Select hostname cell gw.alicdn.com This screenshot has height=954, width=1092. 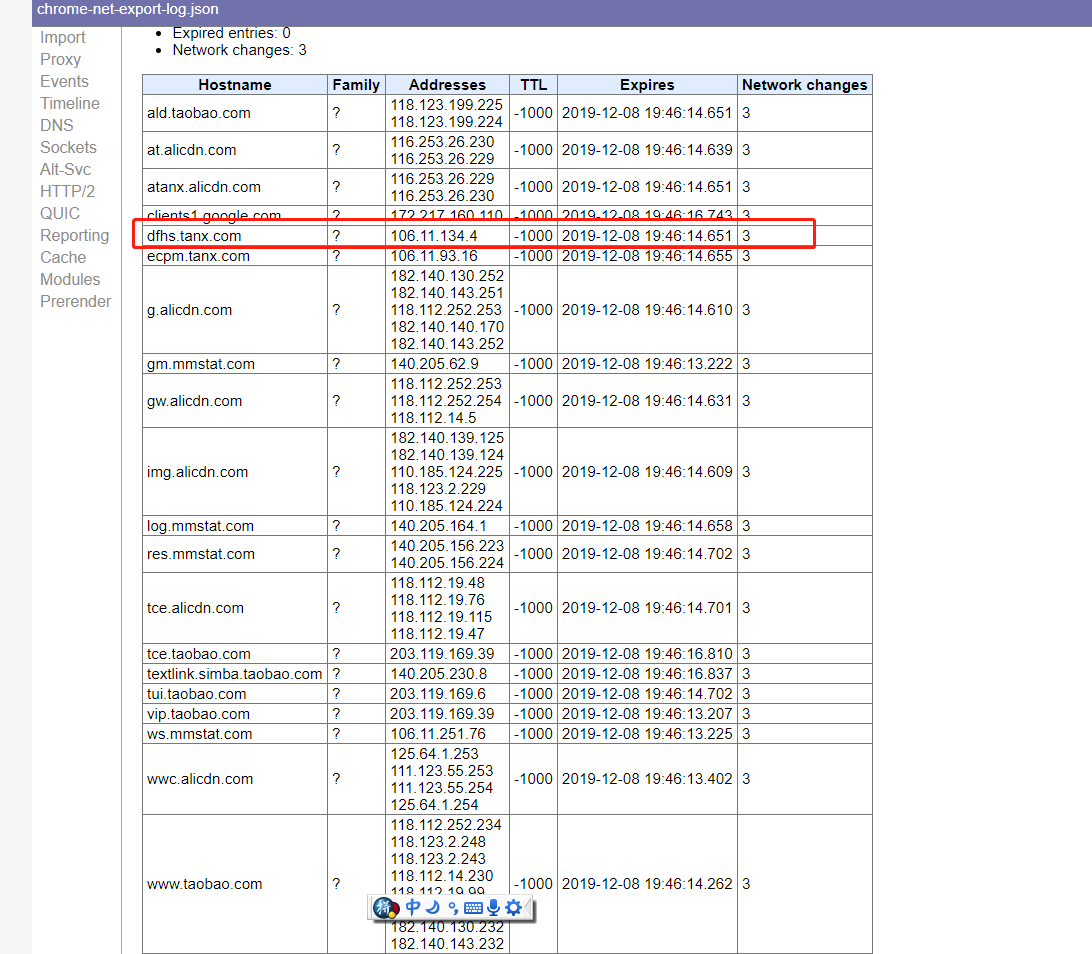[x=235, y=401]
